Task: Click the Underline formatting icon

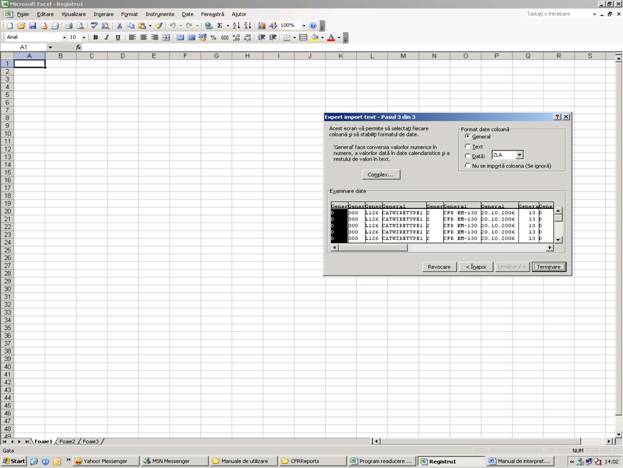Action: coord(118,37)
